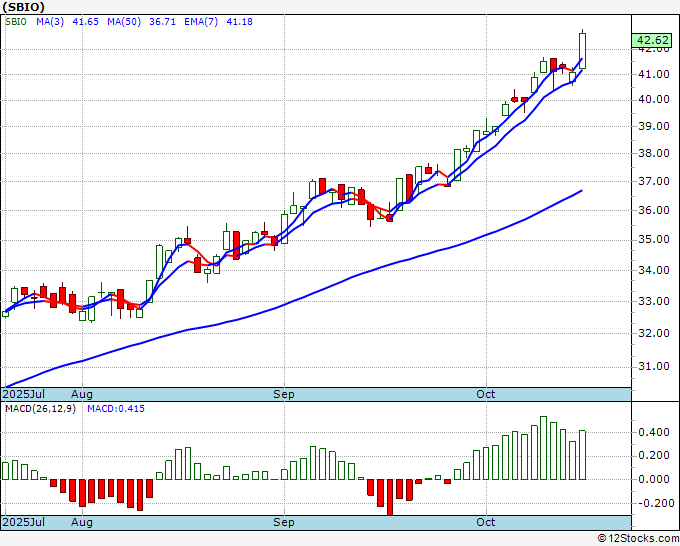The width and height of the screenshot is (680, 546).
Task: Click the MACD:0.415 value label
Action: click(116, 409)
